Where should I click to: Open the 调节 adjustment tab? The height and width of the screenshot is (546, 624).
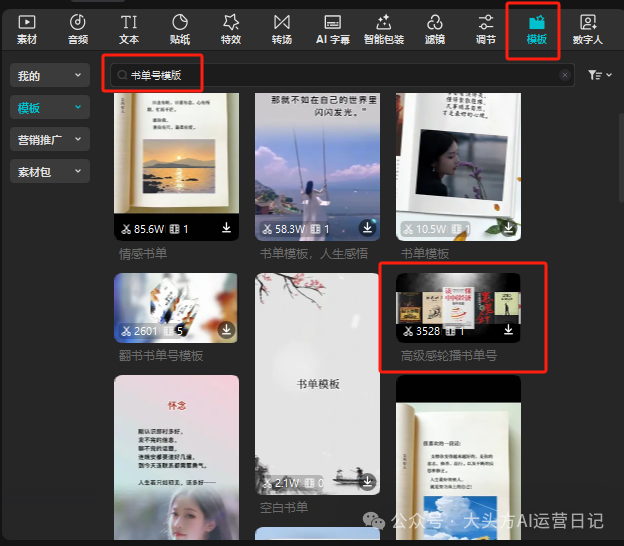(x=486, y=29)
